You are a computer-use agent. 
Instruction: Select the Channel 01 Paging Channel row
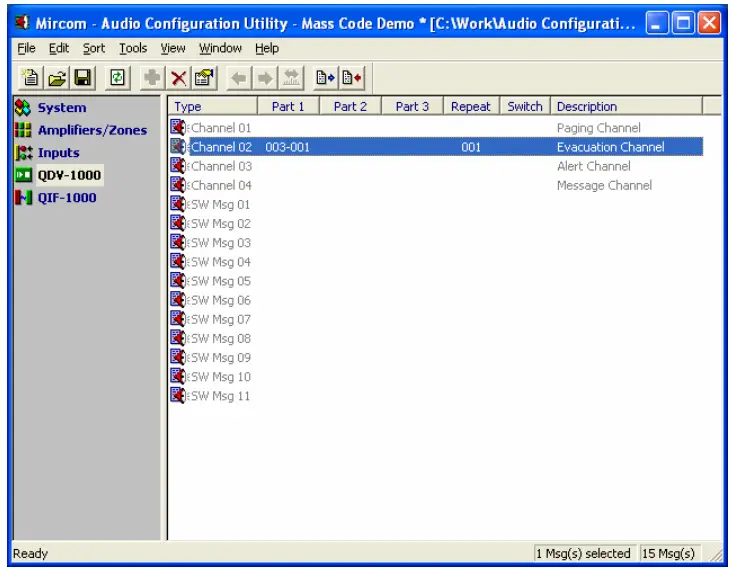[221, 128]
